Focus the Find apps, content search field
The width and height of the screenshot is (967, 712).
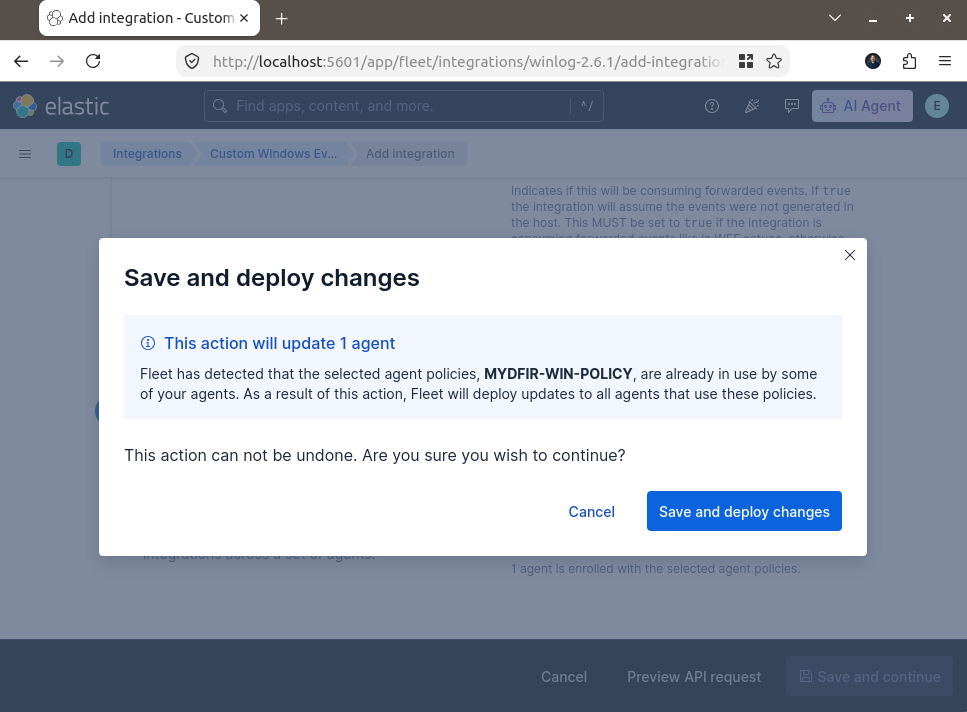click(x=403, y=106)
